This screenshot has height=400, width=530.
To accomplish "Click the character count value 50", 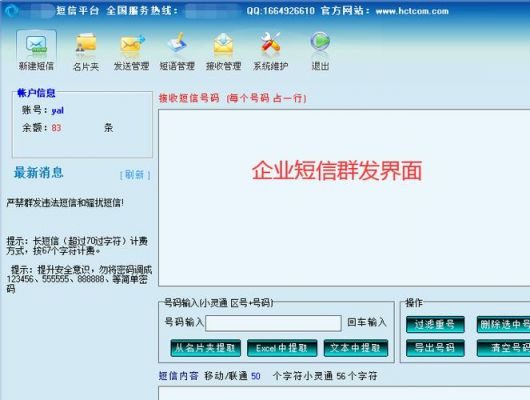I will 256,376.
